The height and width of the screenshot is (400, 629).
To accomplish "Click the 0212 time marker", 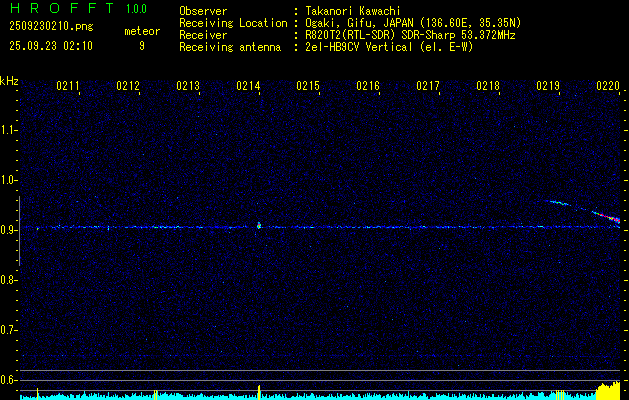I will [x=128, y=86].
